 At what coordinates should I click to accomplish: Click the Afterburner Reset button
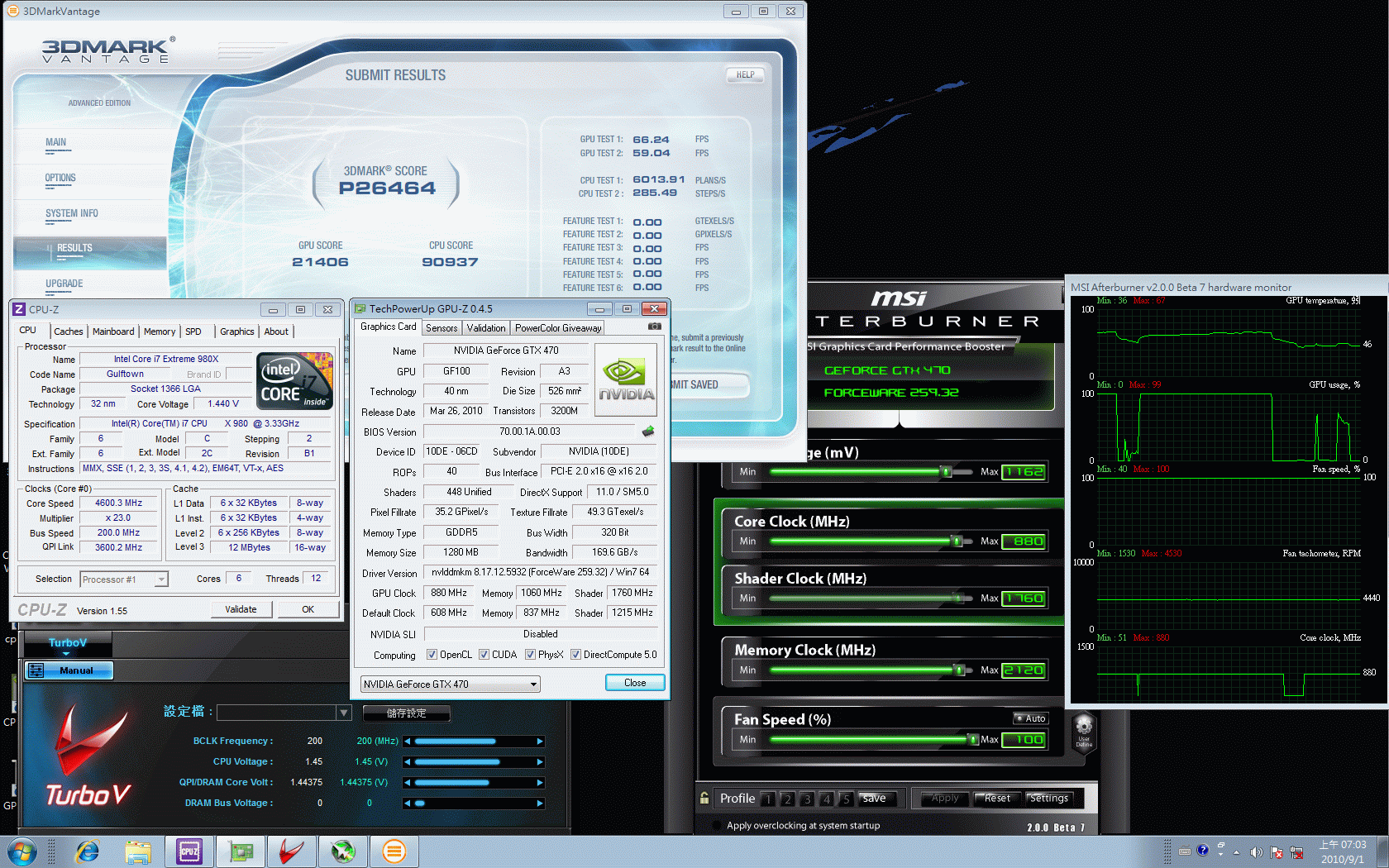pos(996,799)
